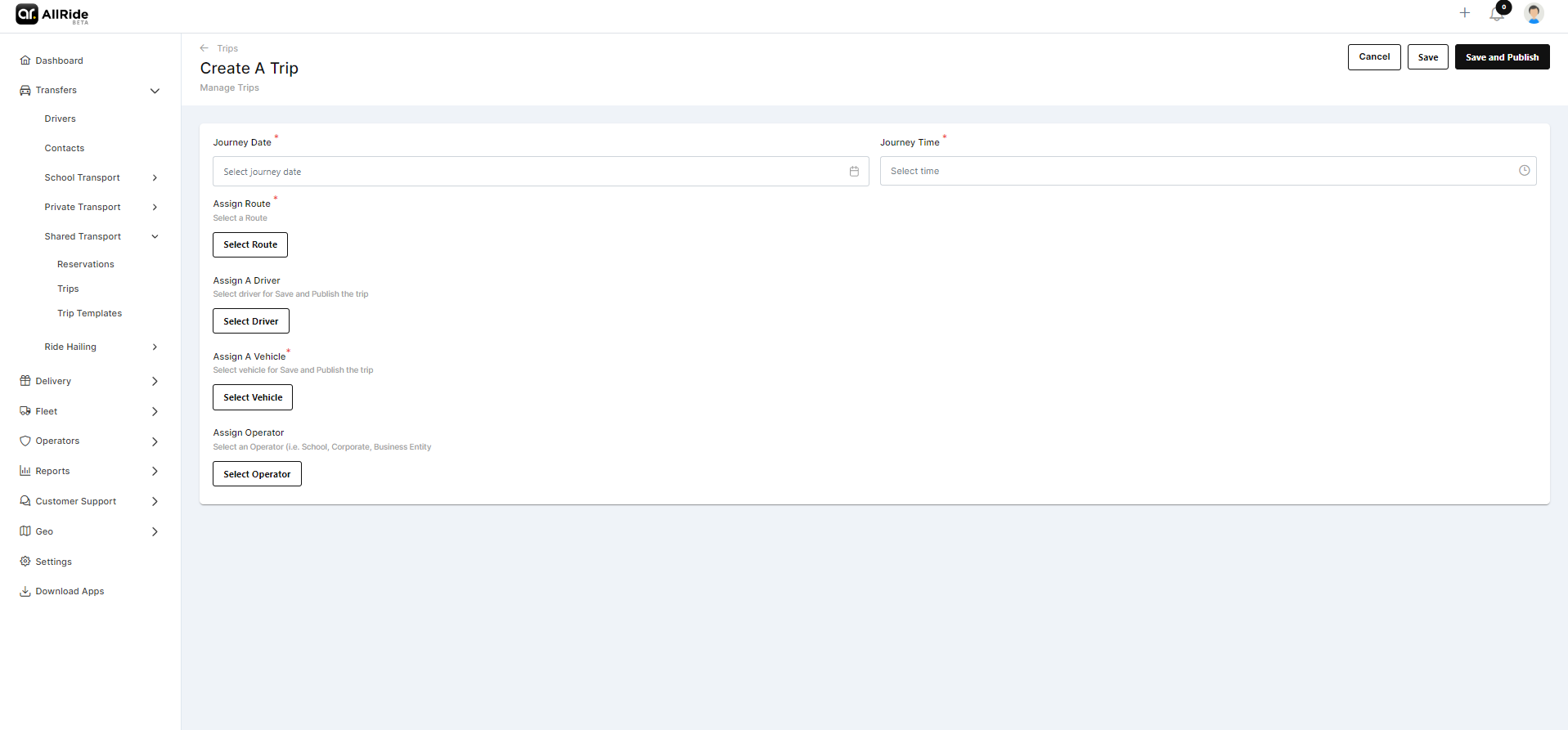1568x730 pixels.
Task: Open Download Apps in the sidebar
Action: coord(70,591)
